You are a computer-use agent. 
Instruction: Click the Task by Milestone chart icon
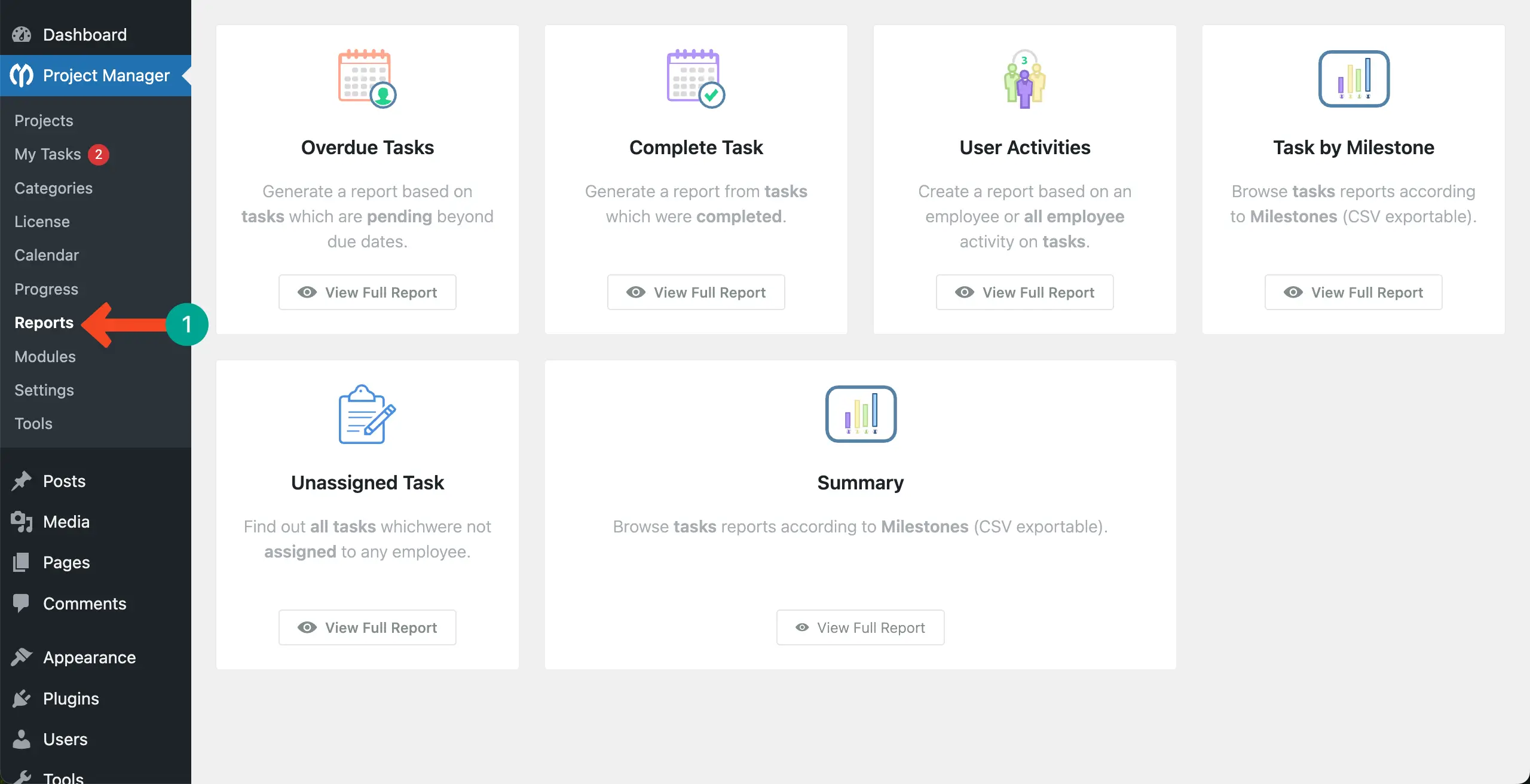1354,79
